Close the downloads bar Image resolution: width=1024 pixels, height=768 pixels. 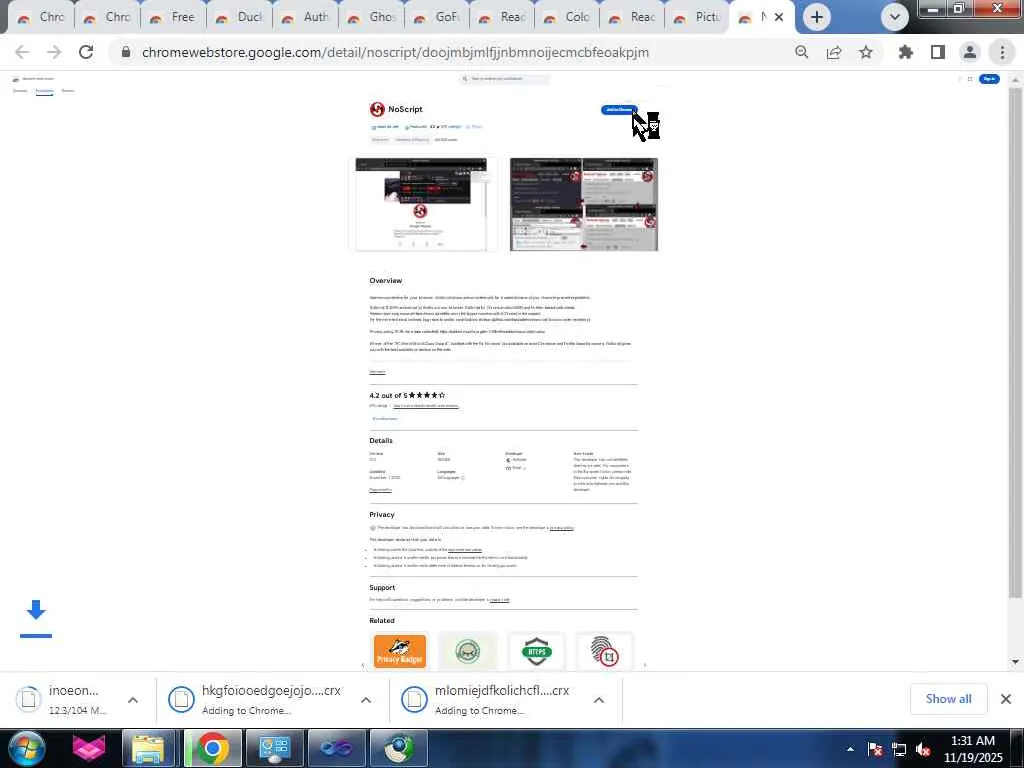[1006, 699]
